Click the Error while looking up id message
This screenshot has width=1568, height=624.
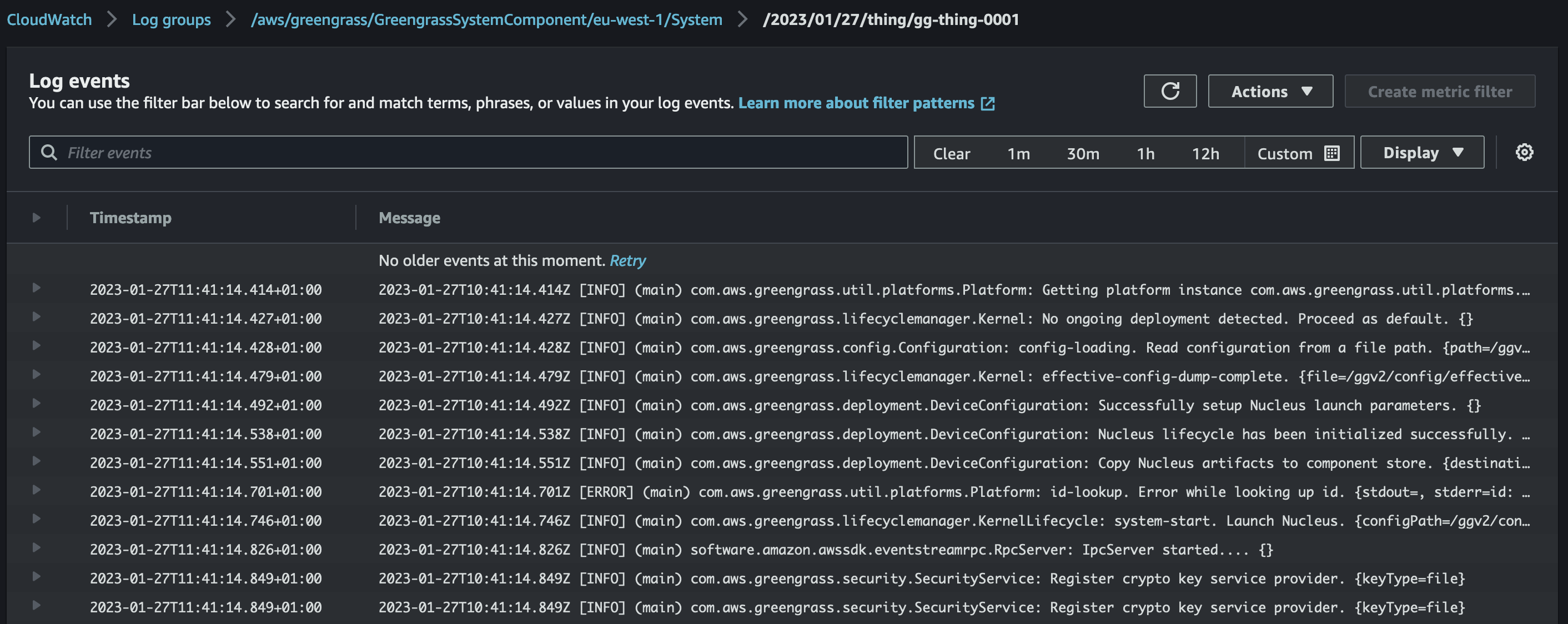point(954,492)
